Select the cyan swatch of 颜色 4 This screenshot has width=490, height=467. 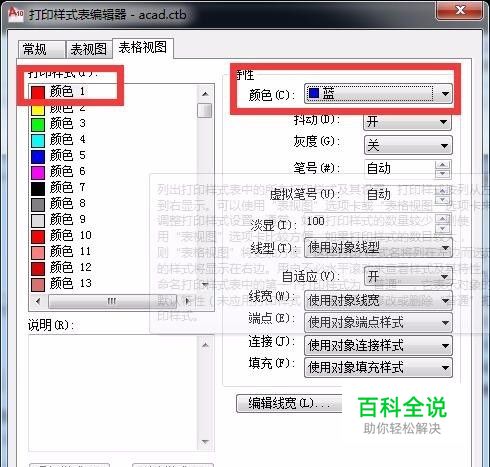[38, 140]
